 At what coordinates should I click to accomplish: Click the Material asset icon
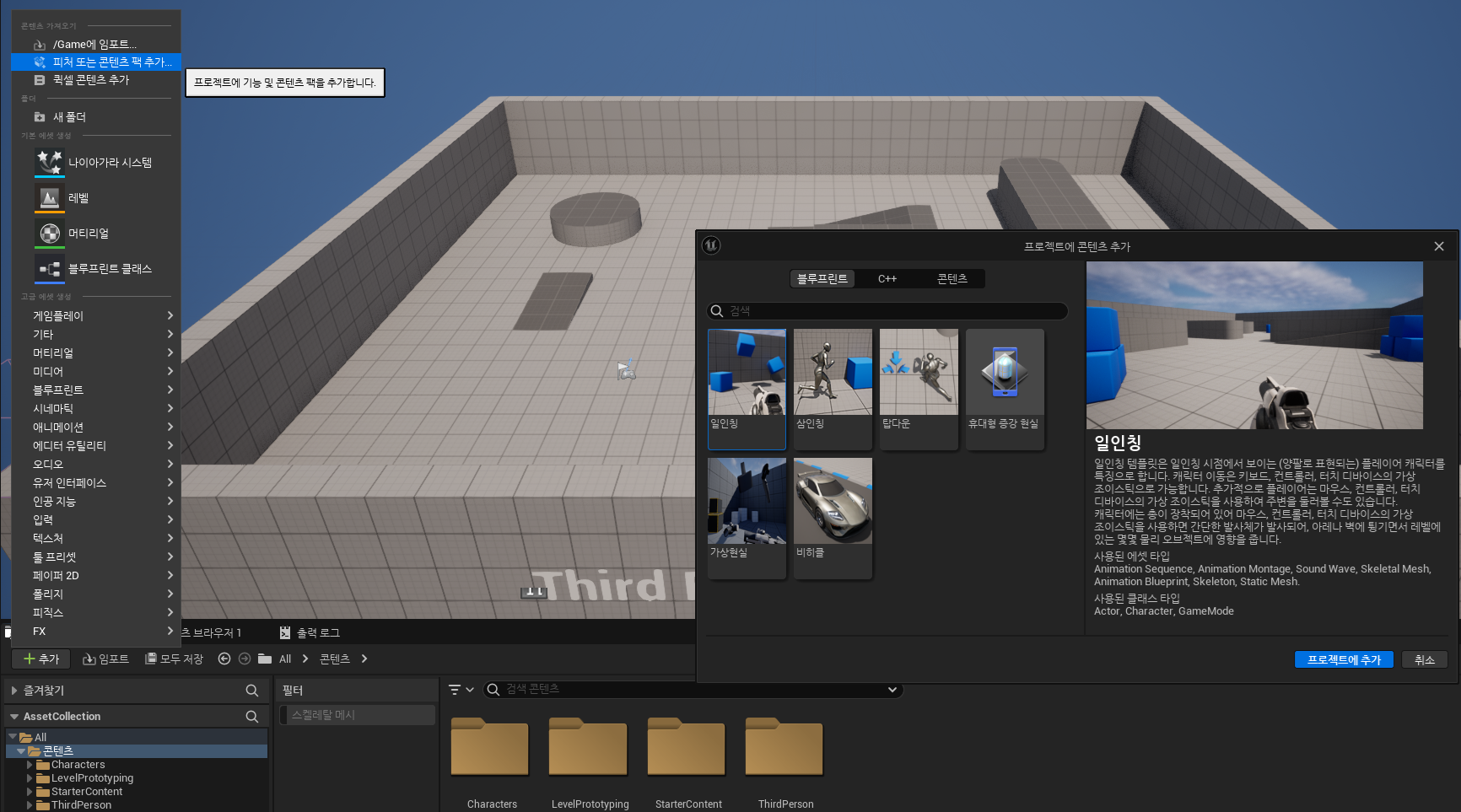50,233
